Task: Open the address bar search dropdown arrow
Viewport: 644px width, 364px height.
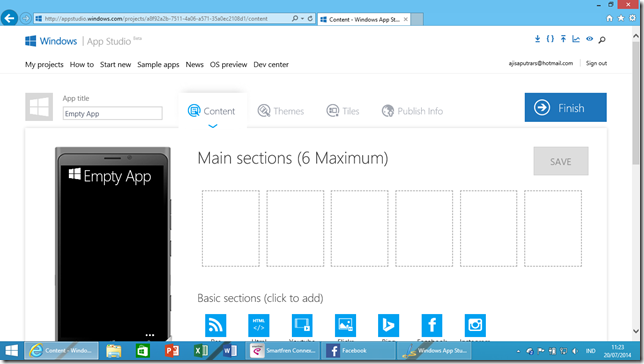Action: click(x=303, y=18)
